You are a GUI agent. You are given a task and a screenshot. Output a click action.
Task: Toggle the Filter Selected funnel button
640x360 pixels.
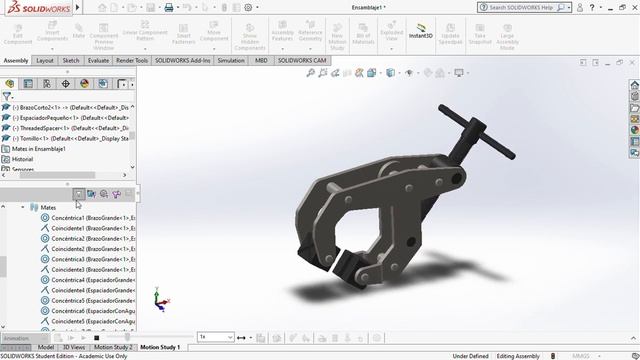point(116,194)
